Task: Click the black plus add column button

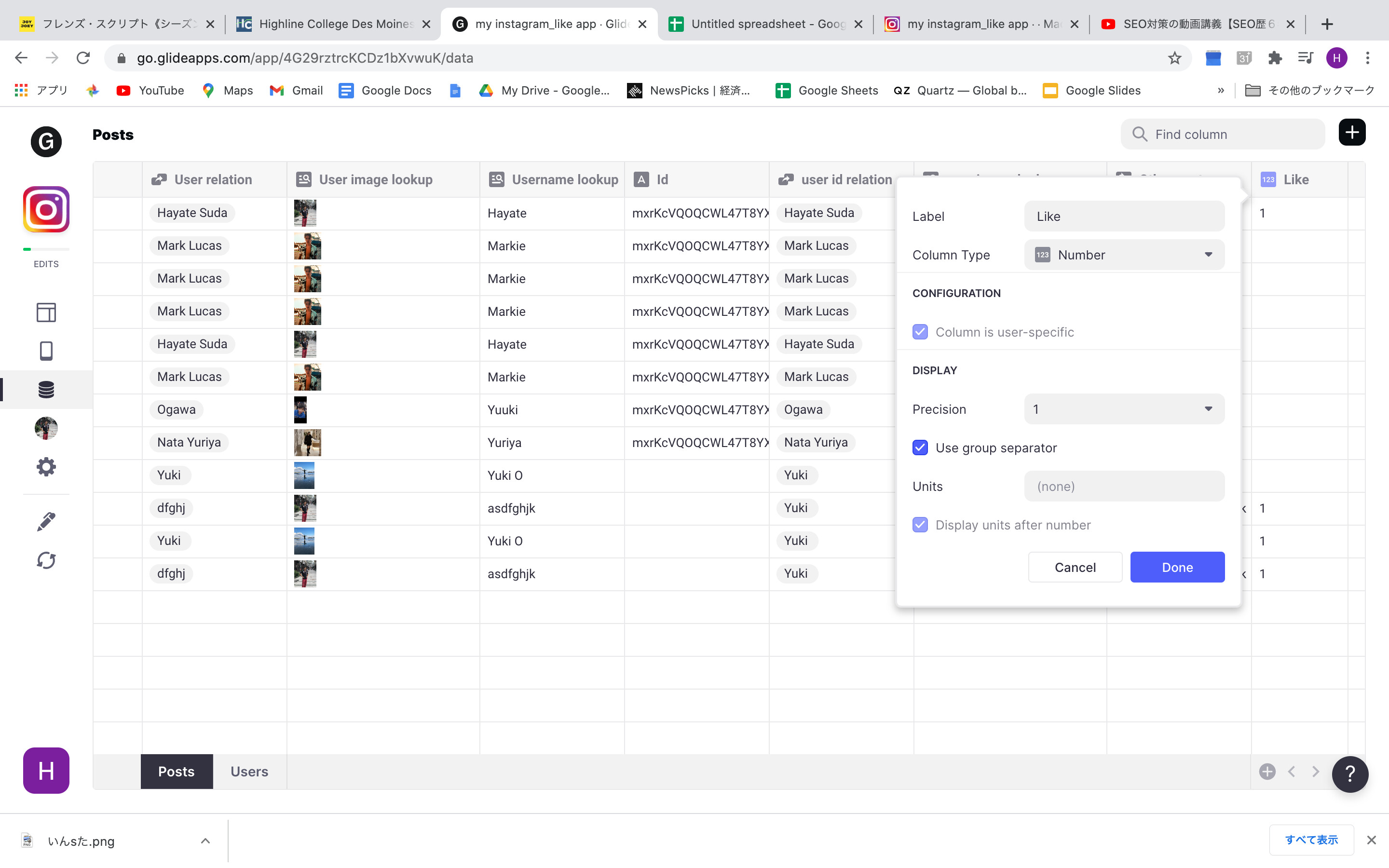Action: point(1352,133)
